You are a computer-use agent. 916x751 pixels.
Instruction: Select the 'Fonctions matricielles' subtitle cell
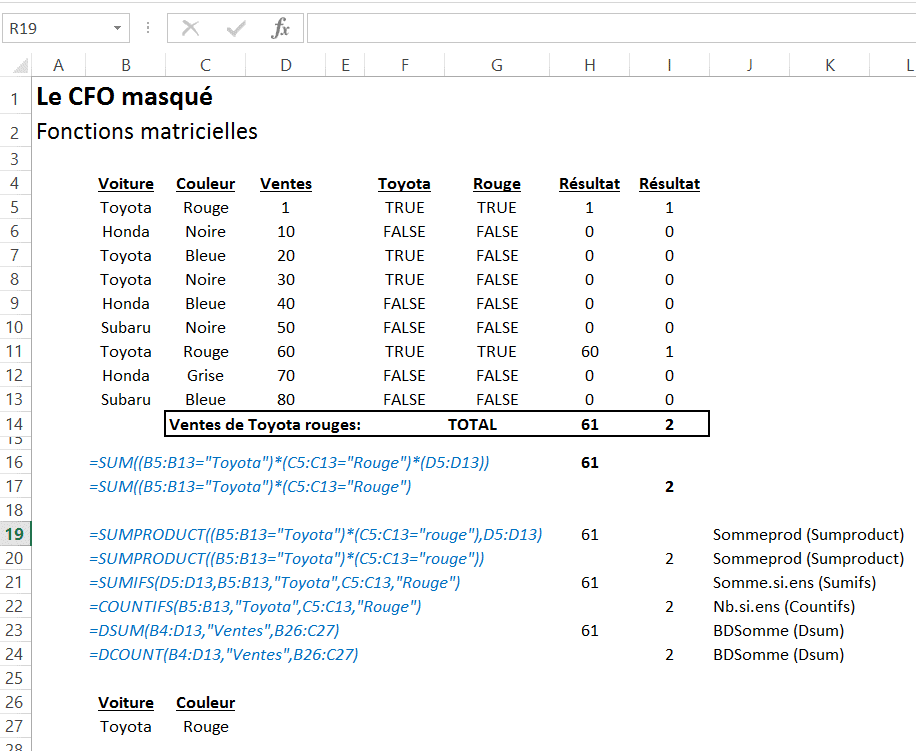pyautogui.click(x=147, y=131)
